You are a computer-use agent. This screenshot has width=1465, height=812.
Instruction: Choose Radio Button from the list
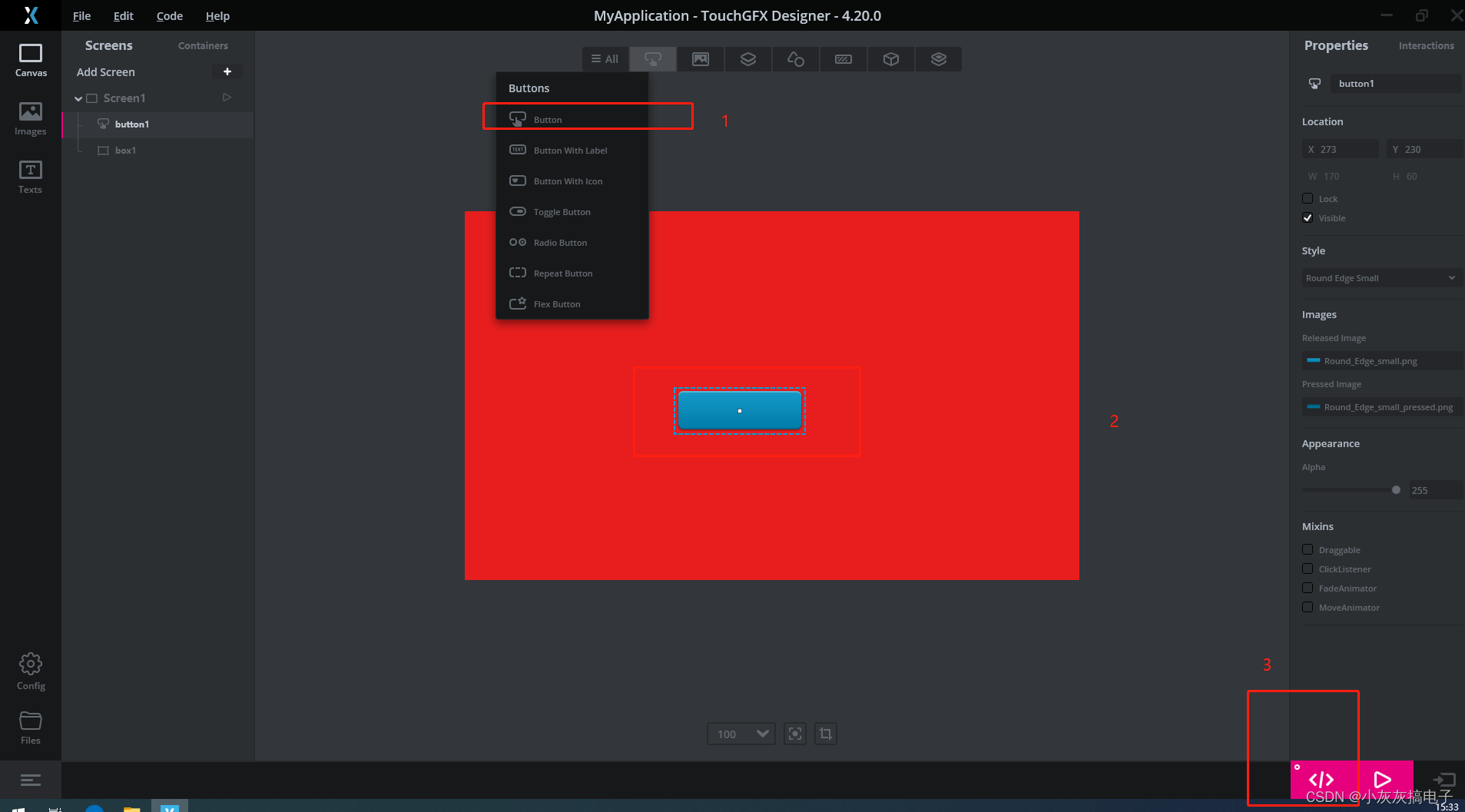click(572, 242)
